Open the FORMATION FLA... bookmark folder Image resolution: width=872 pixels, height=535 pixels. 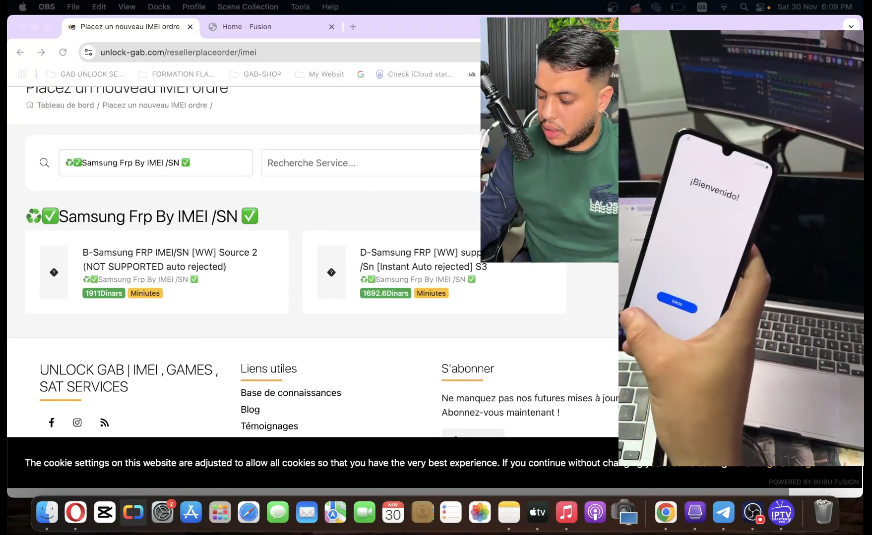pyautogui.click(x=176, y=74)
